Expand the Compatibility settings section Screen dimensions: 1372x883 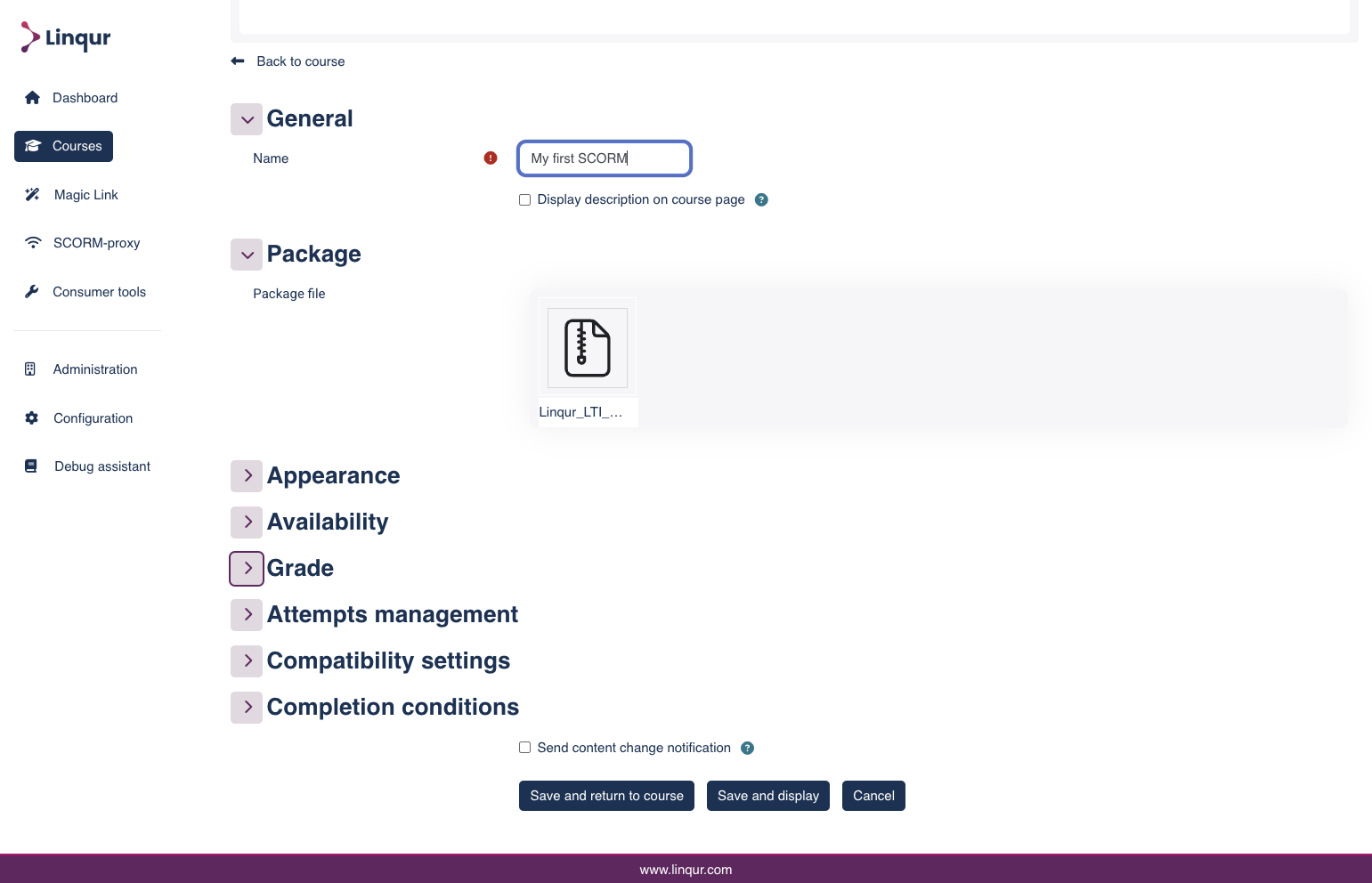tap(247, 661)
